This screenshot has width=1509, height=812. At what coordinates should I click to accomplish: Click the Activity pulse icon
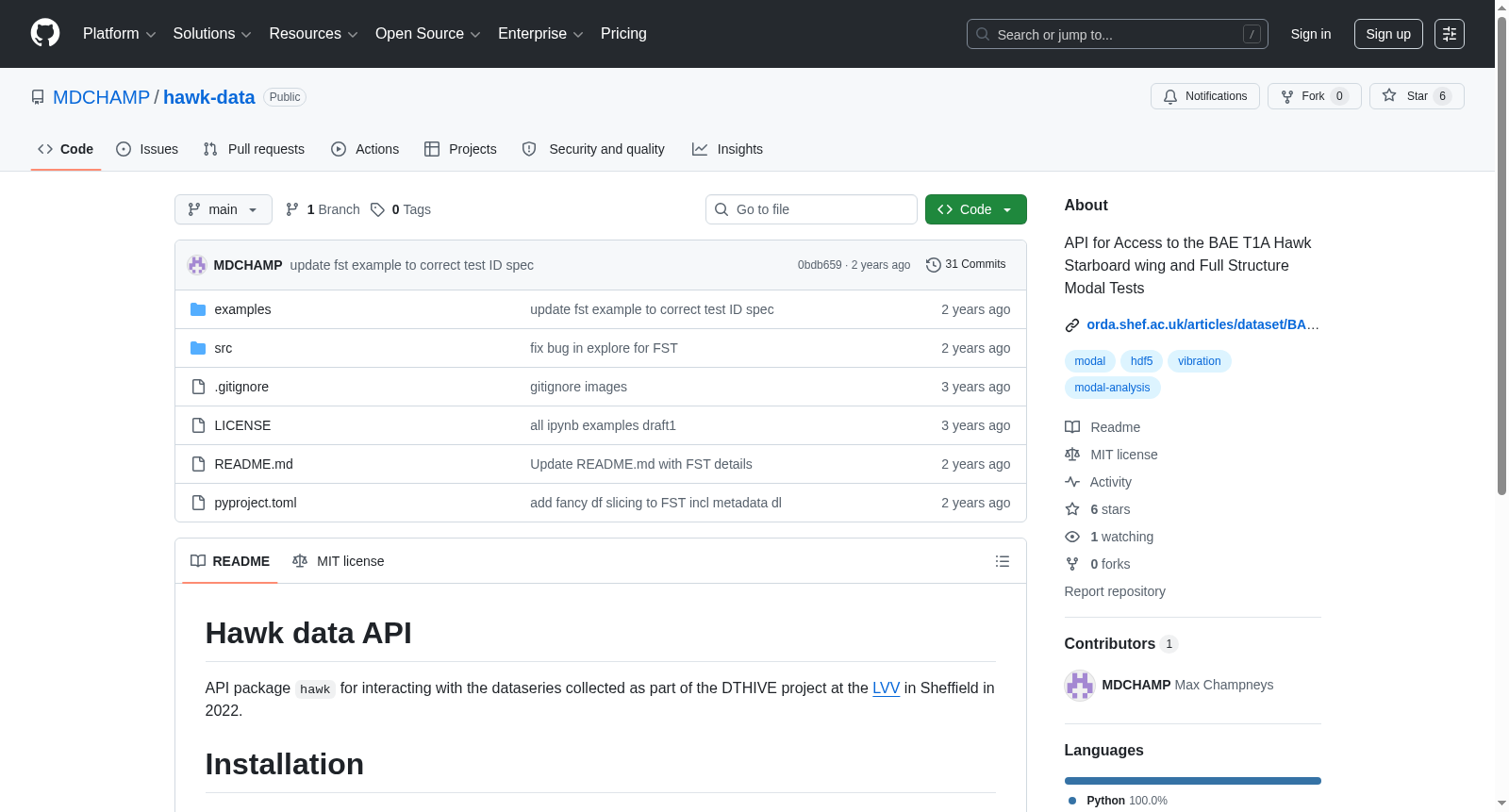(1072, 482)
